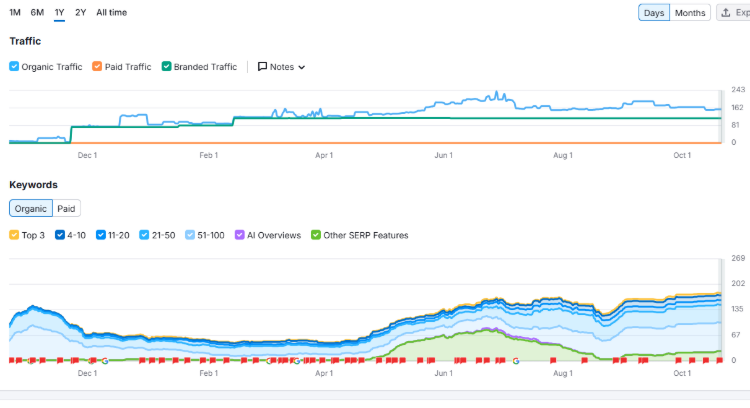Viewport: 750px width, 408px height.
Task: Toggle the Other SERP Features checkbox
Action: (x=316, y=235)
